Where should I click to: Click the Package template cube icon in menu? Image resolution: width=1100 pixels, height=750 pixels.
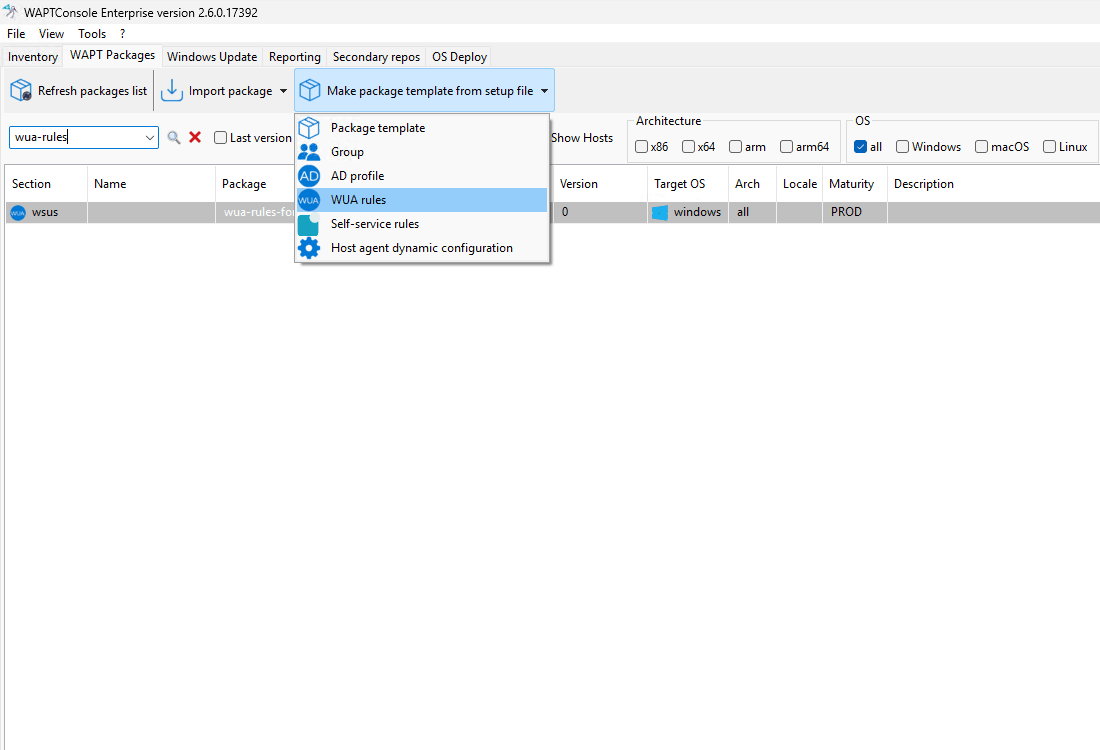click(309, 128)
